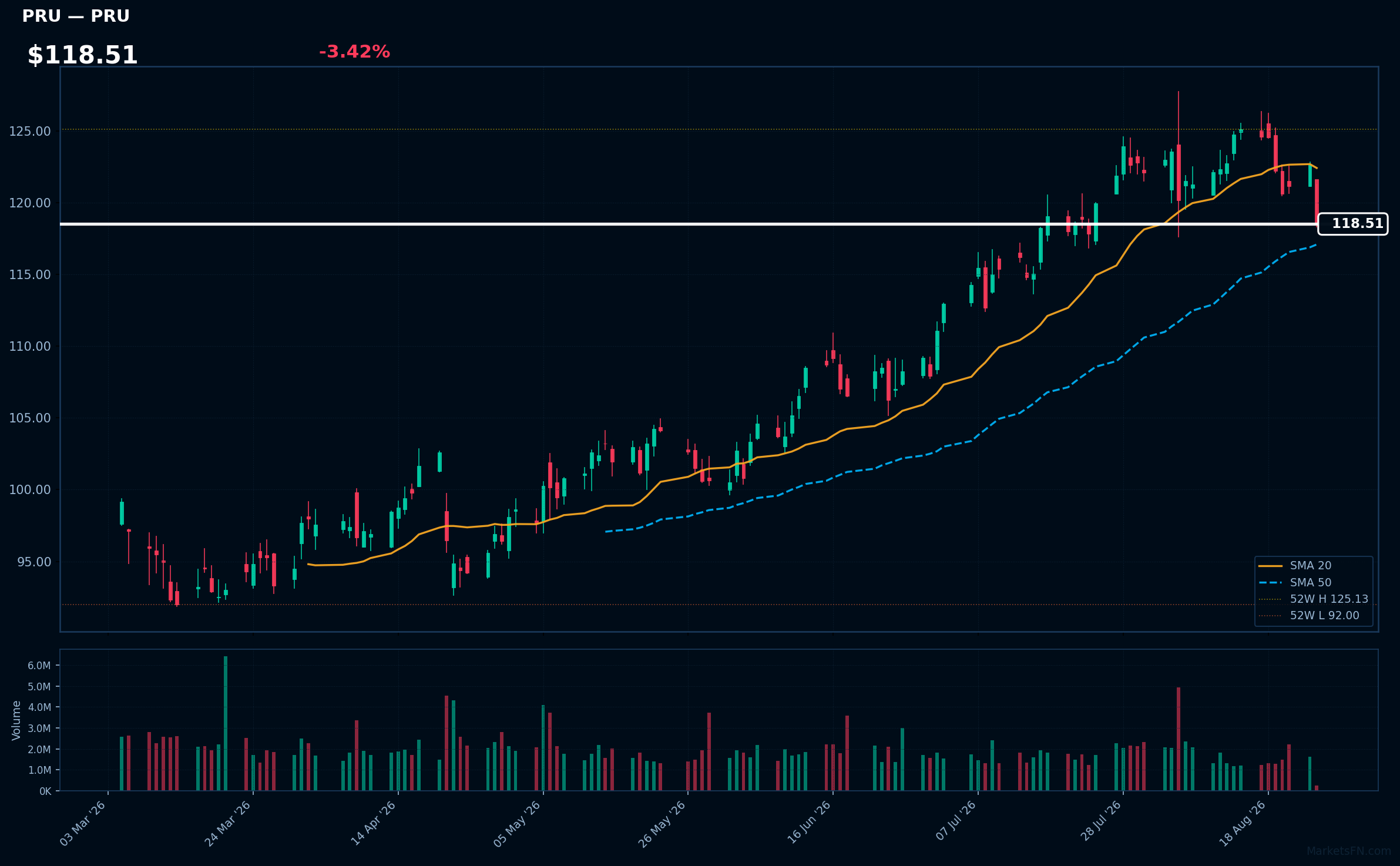Screen dimensions: 1400x866
Task: Click the 95.00 price axis label
Action: coord(34,562)
